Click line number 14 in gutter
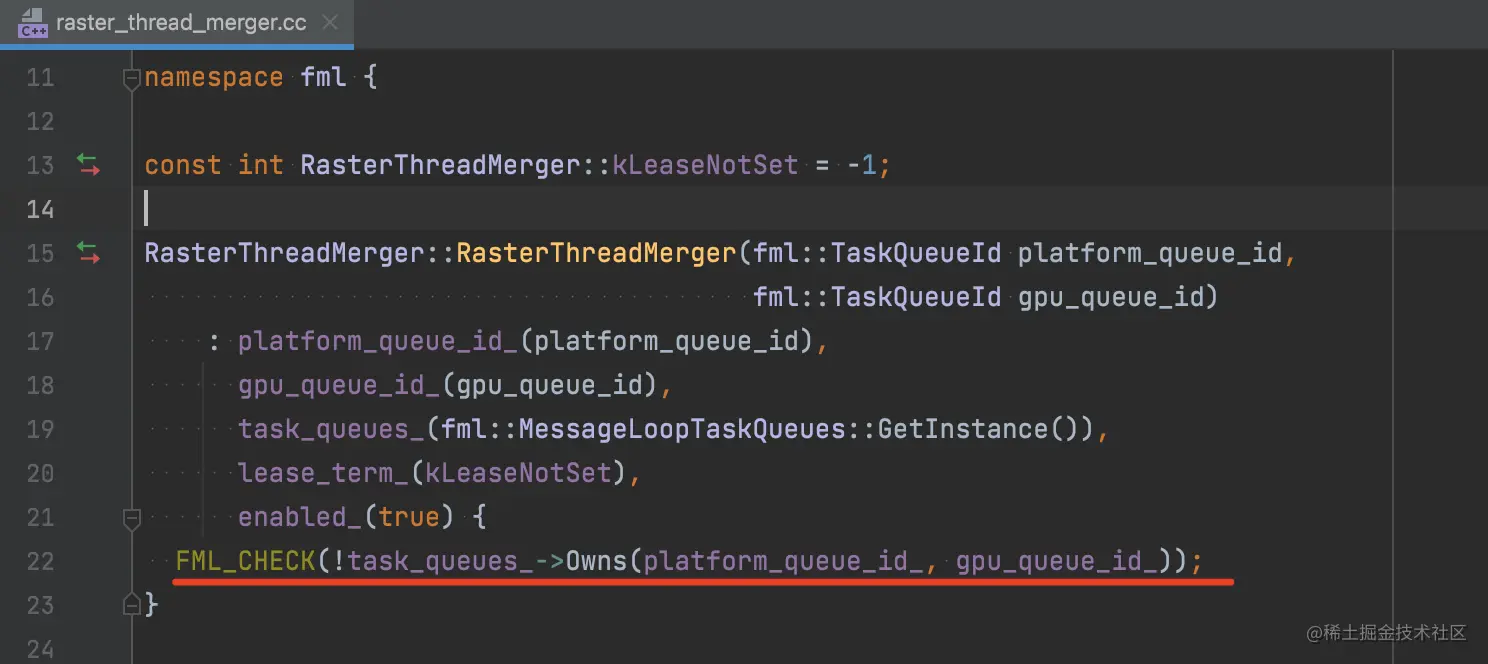 pyautogui.click(x=40, y=209)
